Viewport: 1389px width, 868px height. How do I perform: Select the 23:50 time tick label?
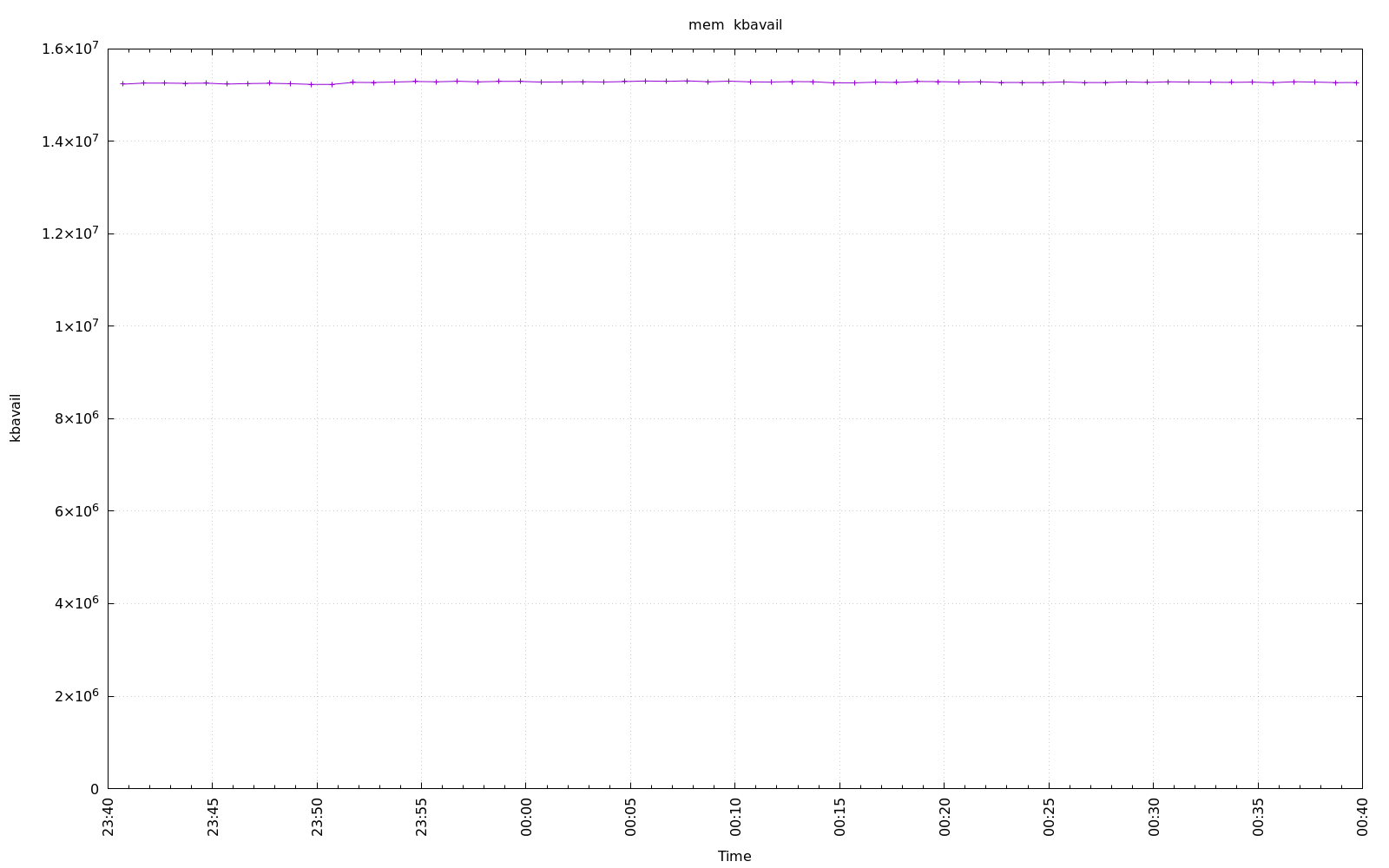click(317, 817)
